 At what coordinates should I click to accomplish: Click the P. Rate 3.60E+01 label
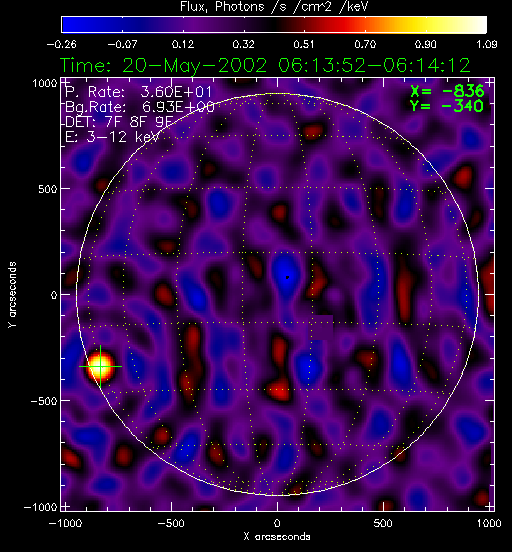point(138,92)
